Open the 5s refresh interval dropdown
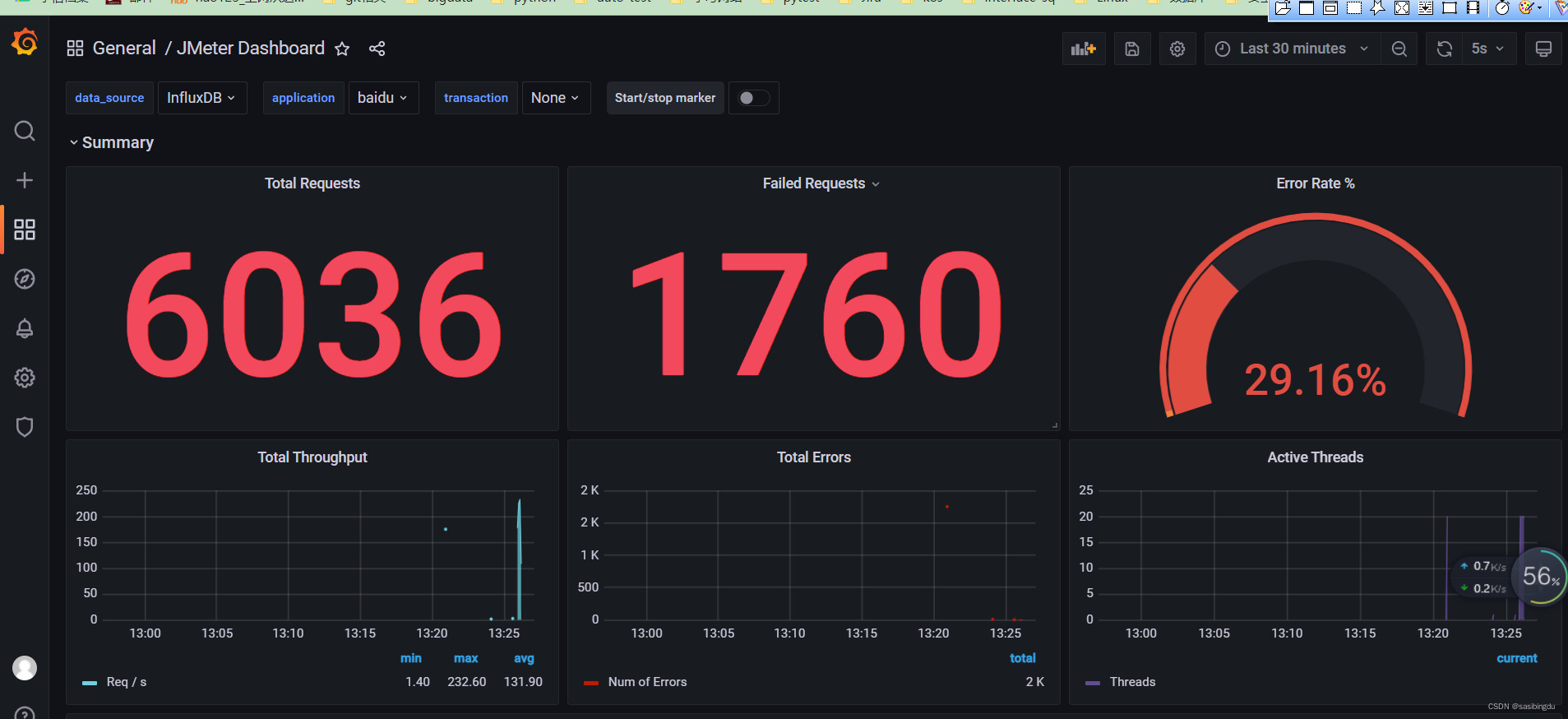Screen dimensions: 1568x719 1489,49
